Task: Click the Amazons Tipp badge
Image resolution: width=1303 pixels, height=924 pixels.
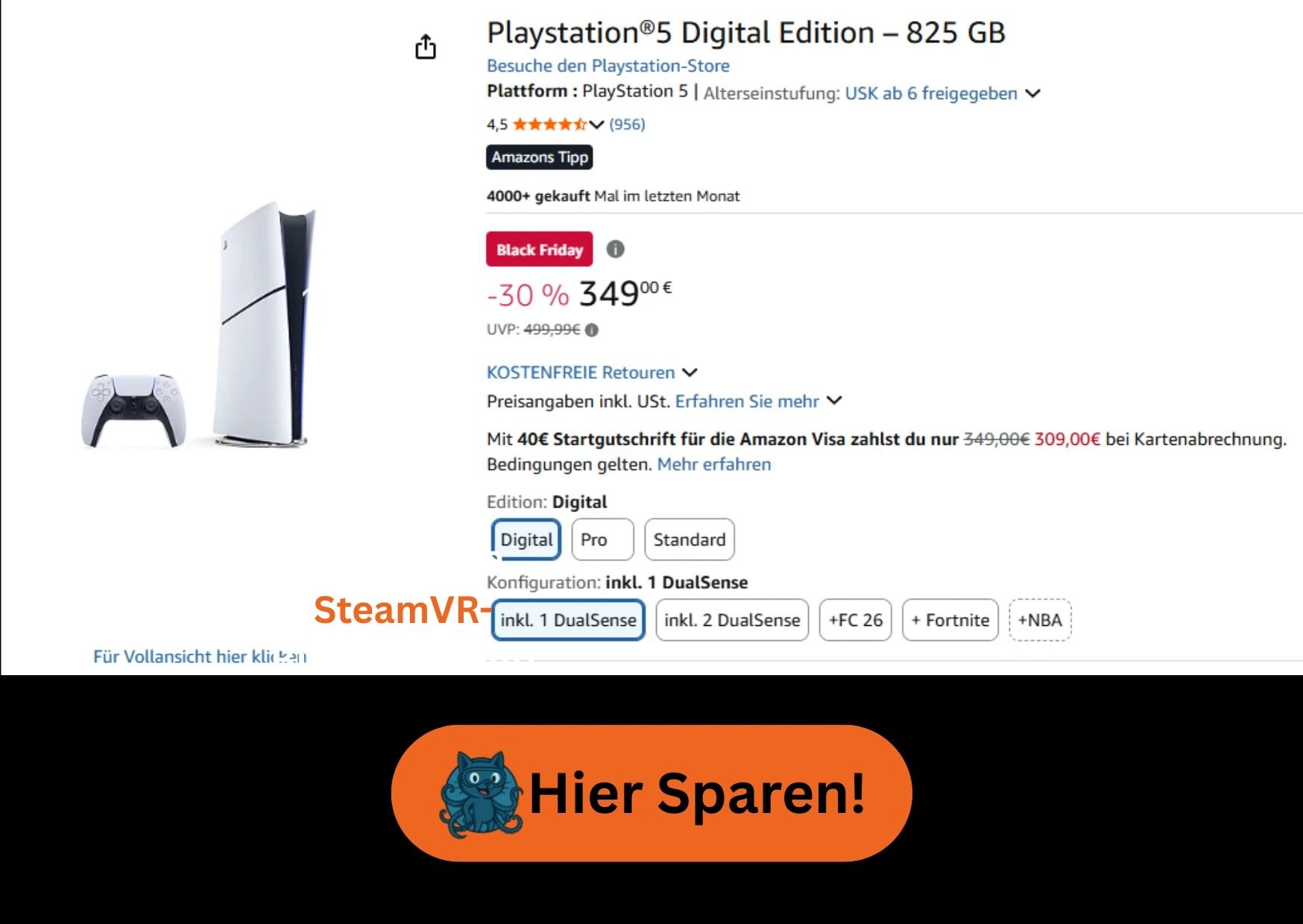Action: coord(540,157)
